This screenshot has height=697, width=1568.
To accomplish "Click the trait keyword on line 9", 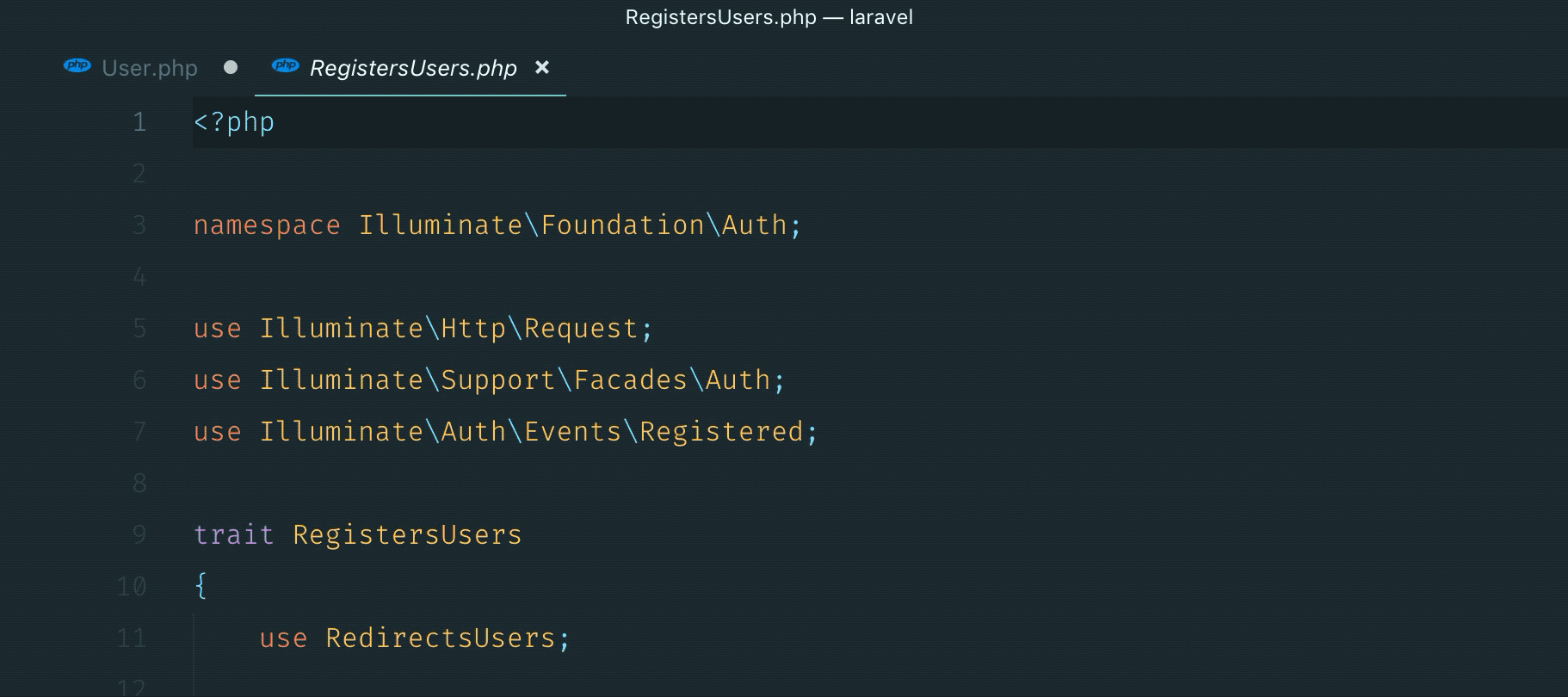I will (233, 535).
